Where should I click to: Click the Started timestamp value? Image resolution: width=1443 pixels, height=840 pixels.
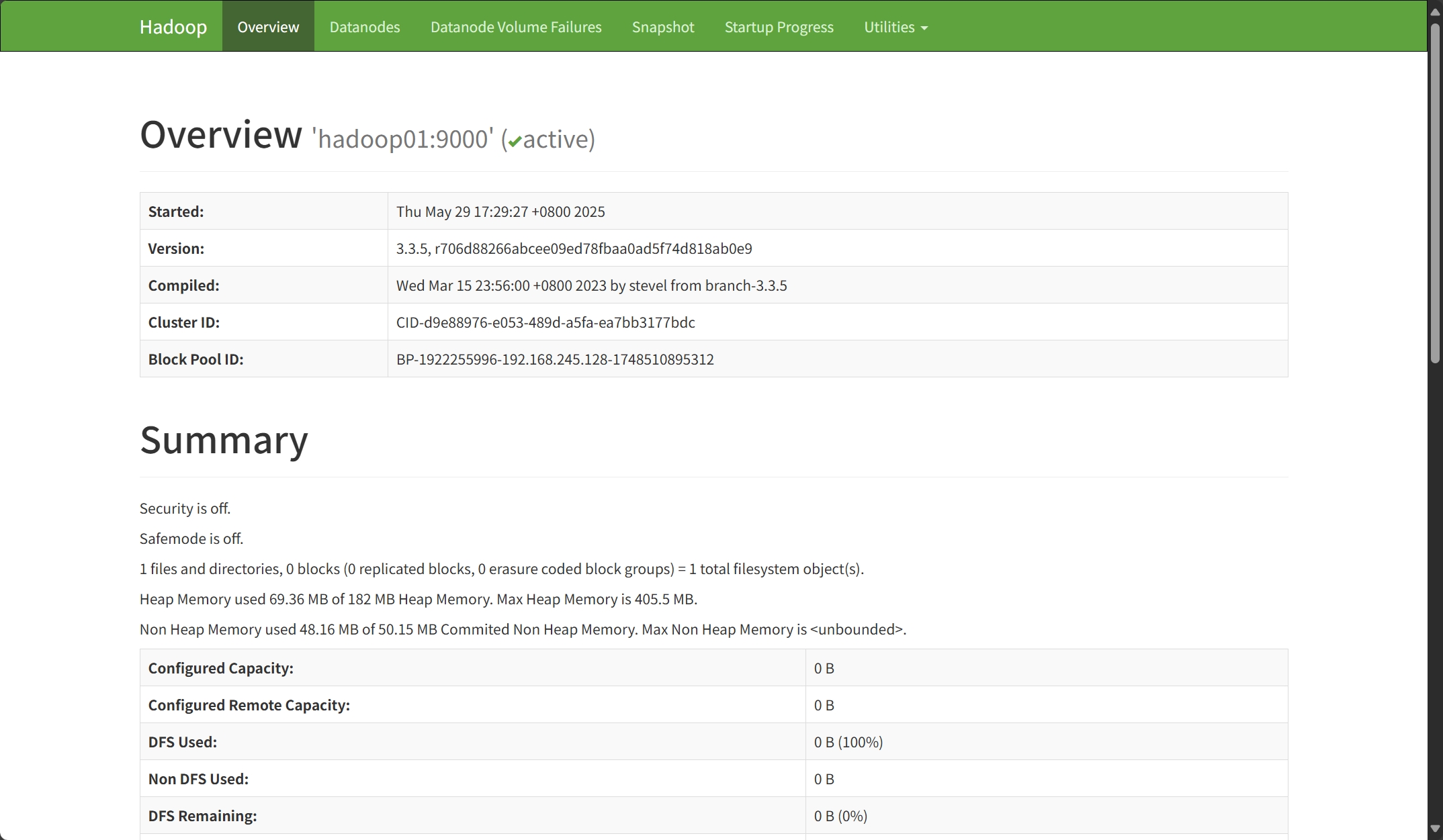500,212
